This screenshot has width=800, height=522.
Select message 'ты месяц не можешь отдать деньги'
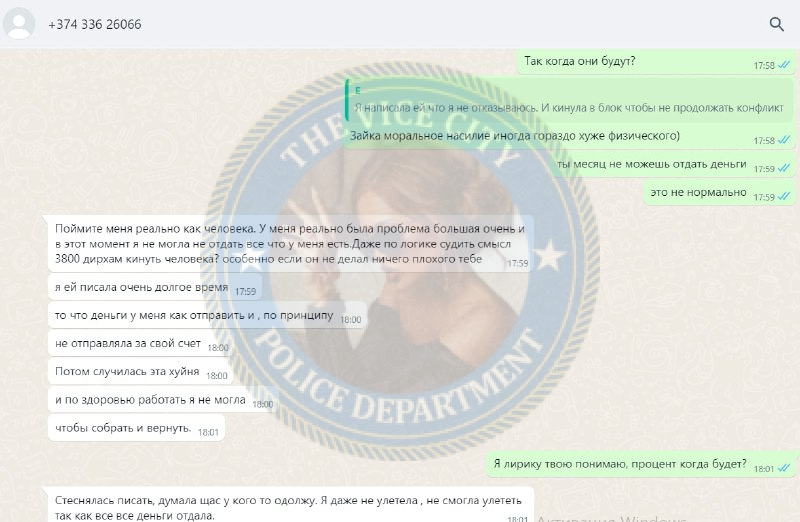[673, 165]
